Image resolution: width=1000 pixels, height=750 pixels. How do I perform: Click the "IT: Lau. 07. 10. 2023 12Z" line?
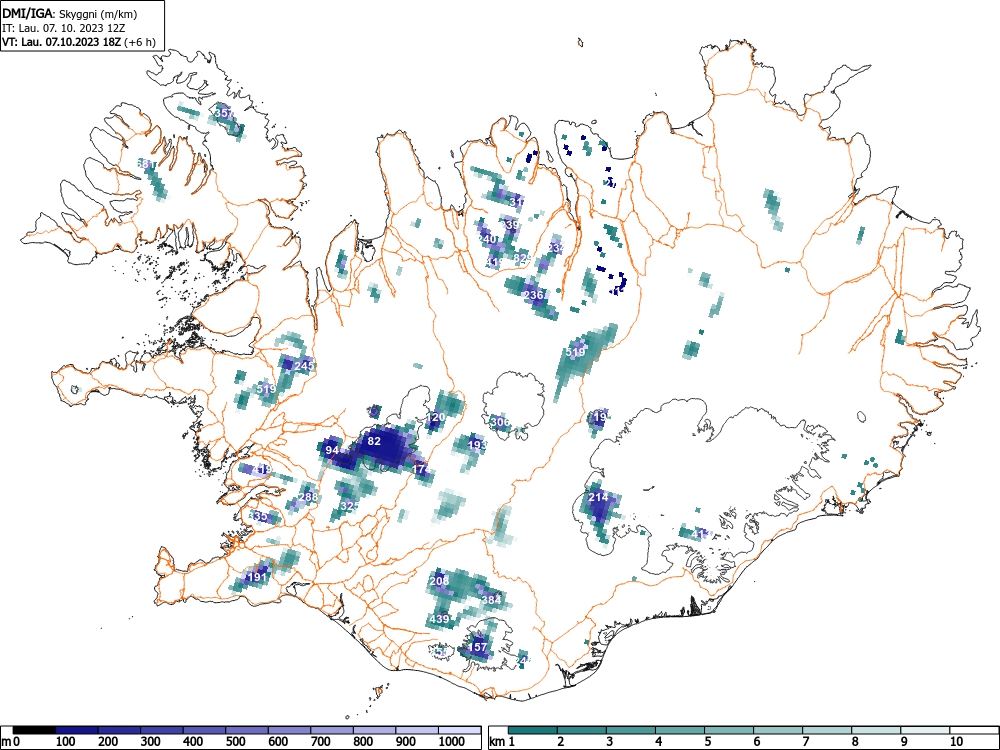coord(66,28)
